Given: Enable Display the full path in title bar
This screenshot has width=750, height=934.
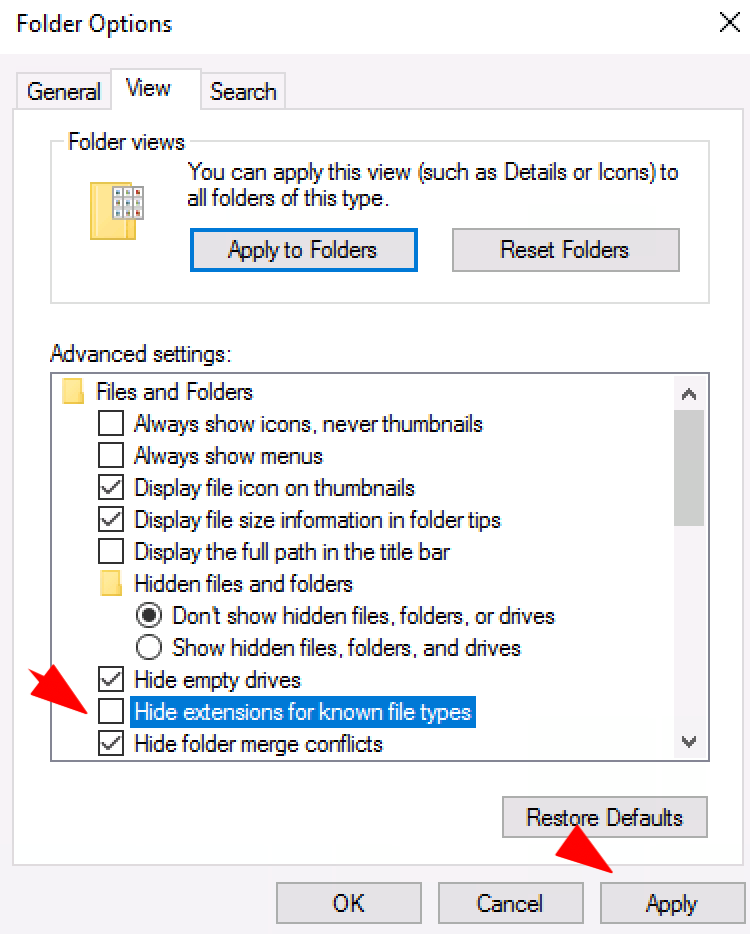Looking at the screenshot, I should tap(111, 552).
